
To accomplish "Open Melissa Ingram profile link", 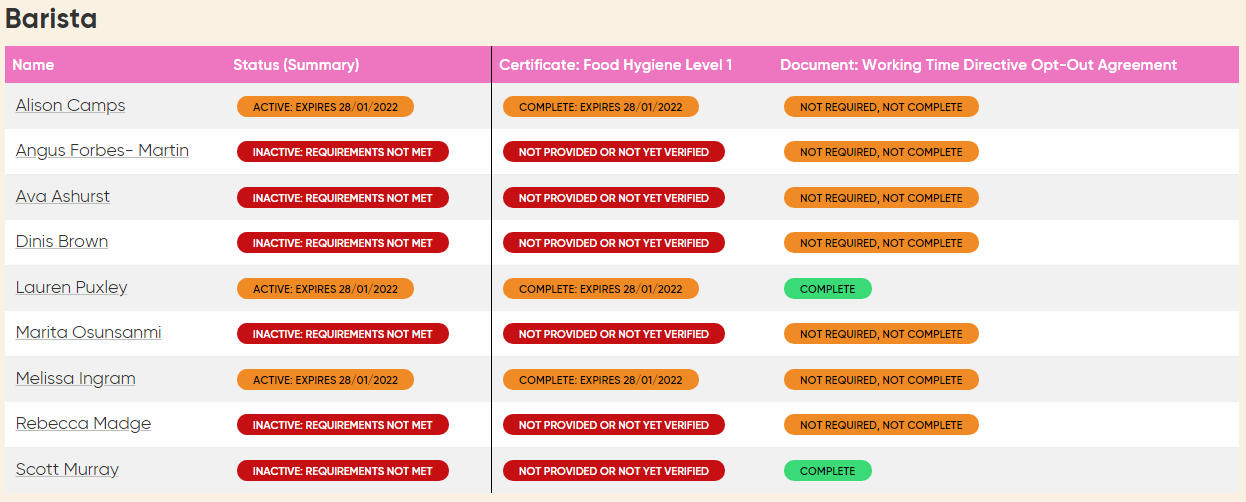I will click(76, 379).
